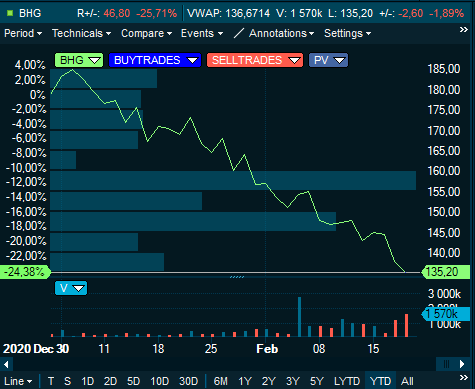Open the Annotations dropdown menu

pyautogui.click(x=282, y=33)
